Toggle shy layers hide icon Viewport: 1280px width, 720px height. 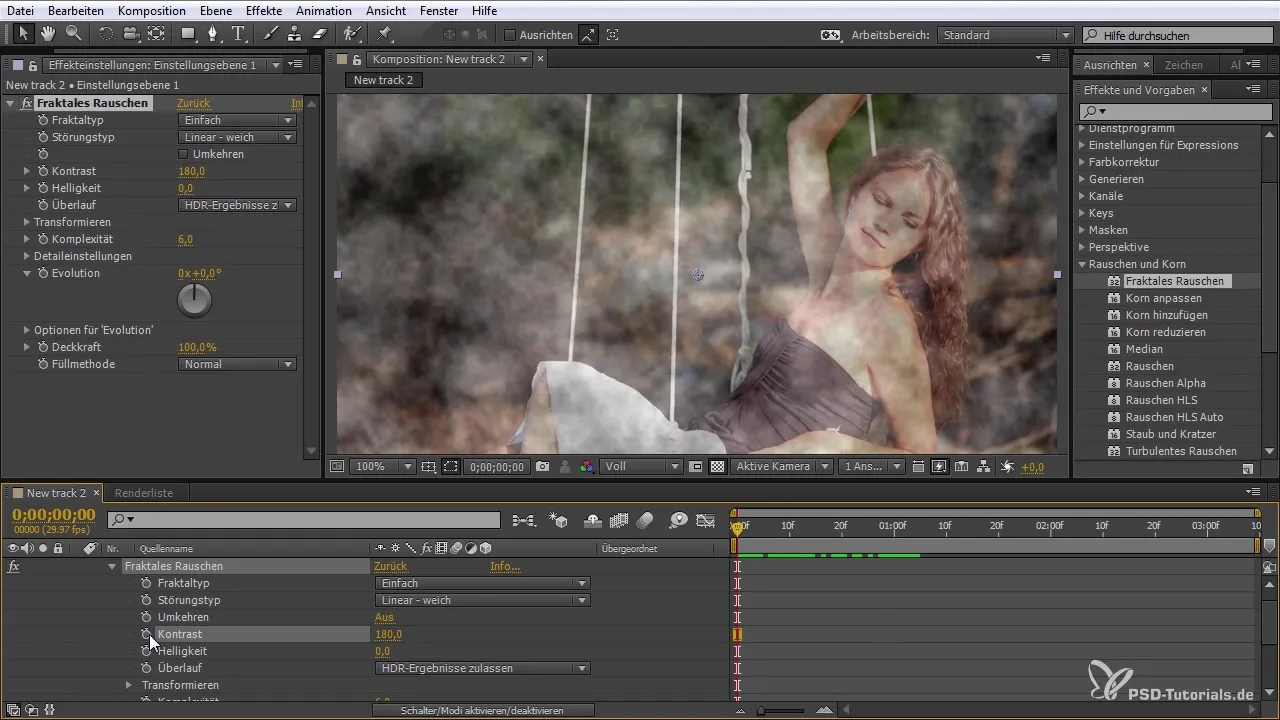pyautogui.click(x=592, y=520)
